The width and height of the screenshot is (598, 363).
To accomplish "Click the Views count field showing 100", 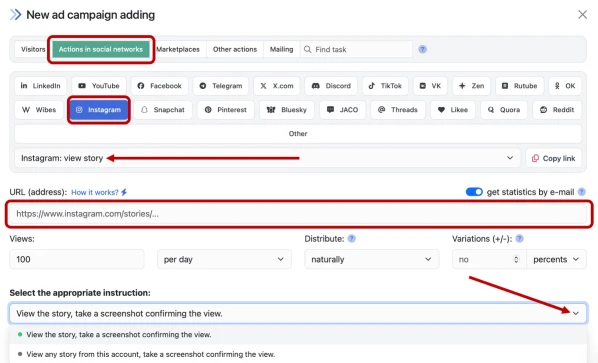I will tap(77, 259).
